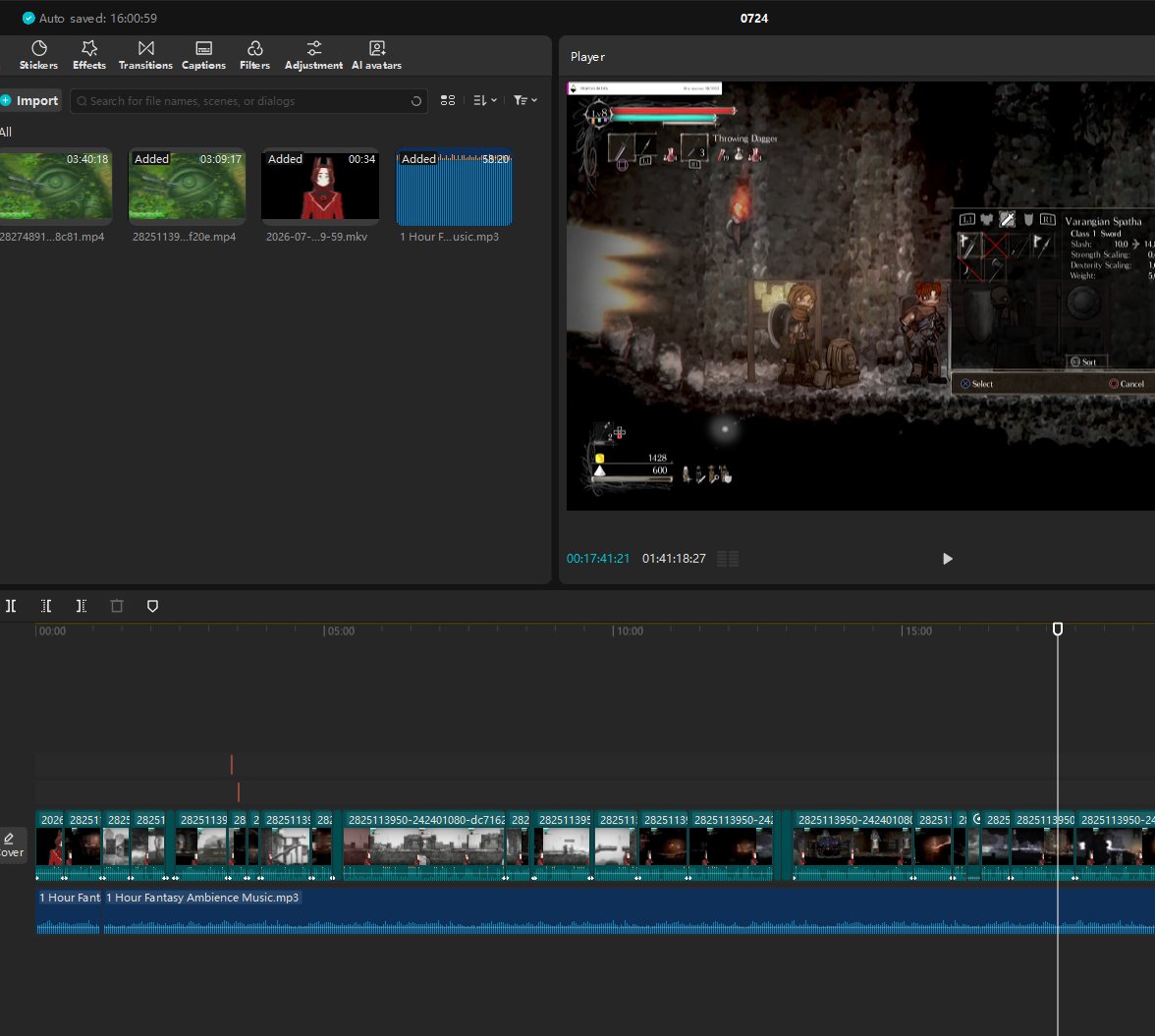The width and height of the screenshot is (1155, 1036).
Task: Select the first timeline clip labeled 2026
Action: (49, 845)
